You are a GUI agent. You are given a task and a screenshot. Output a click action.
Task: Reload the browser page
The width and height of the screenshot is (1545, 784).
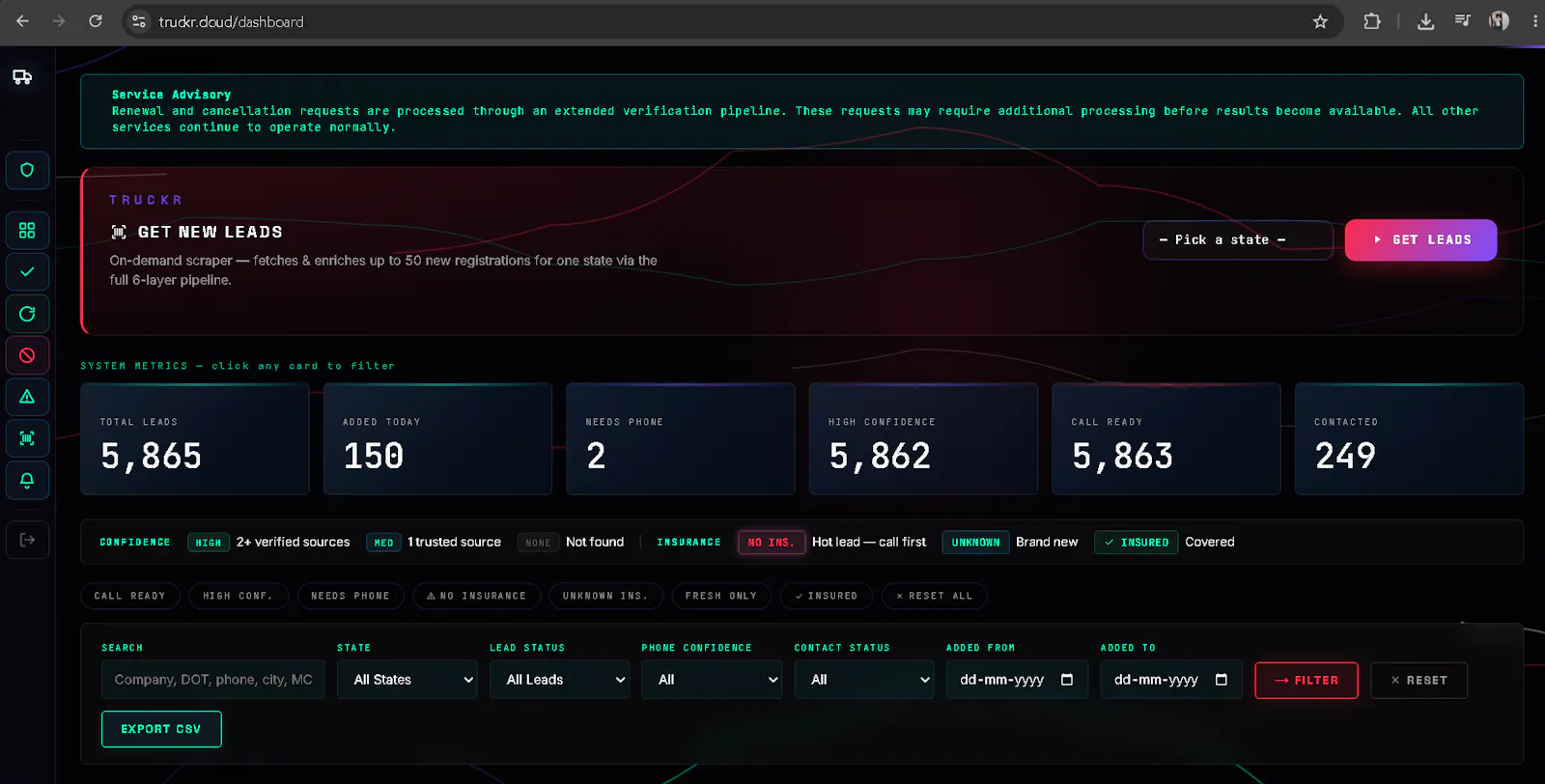point(96,21)
